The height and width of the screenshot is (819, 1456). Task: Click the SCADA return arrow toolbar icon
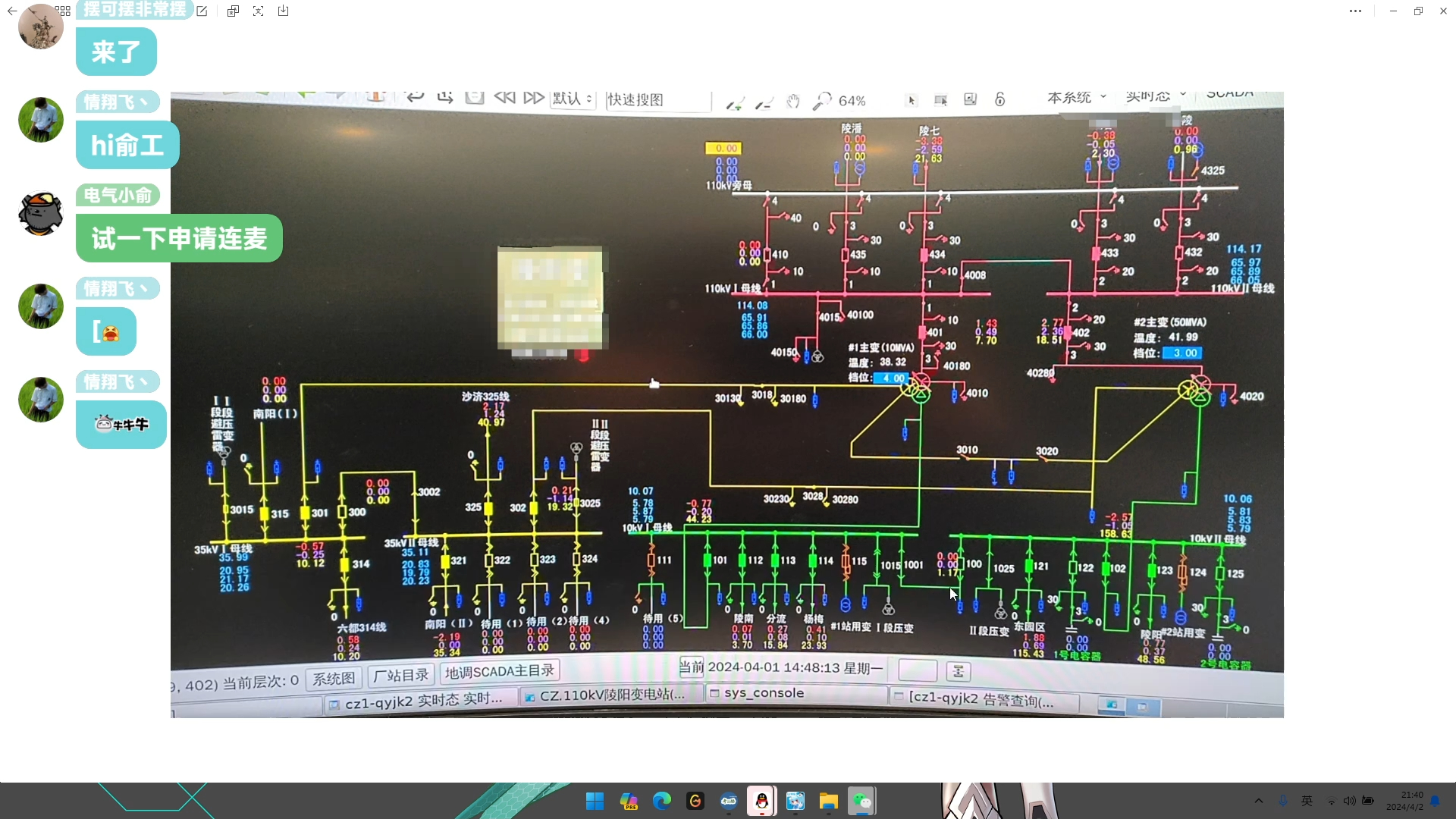(415, 97)
